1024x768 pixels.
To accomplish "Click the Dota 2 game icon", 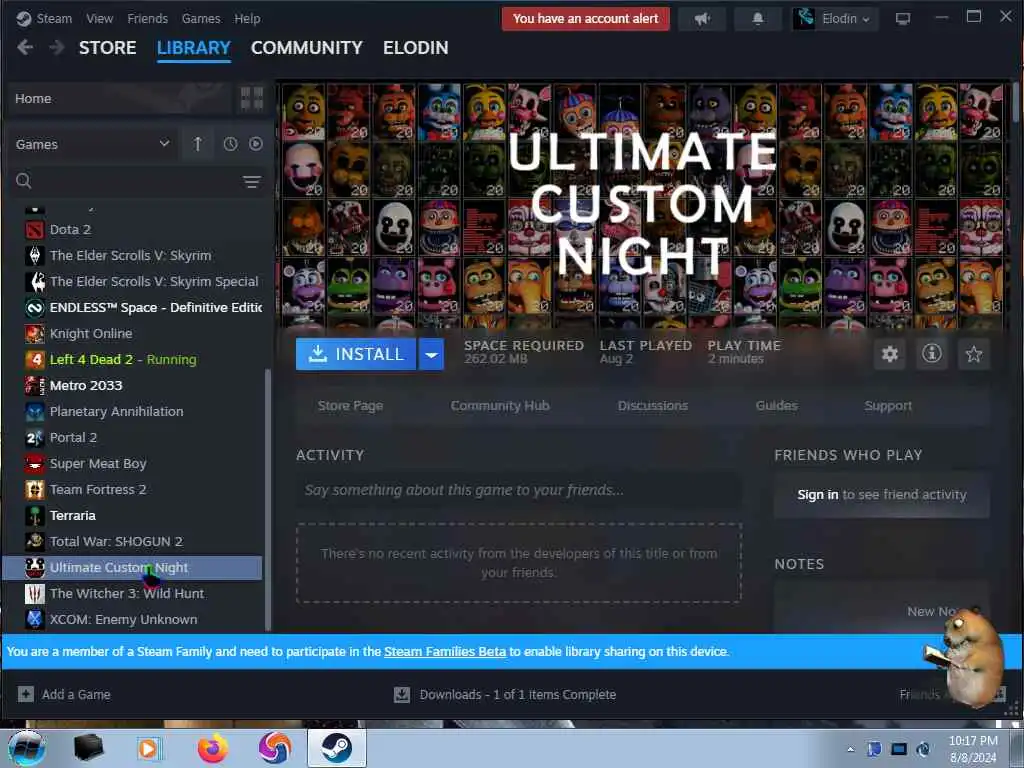I will click(35, 230).
